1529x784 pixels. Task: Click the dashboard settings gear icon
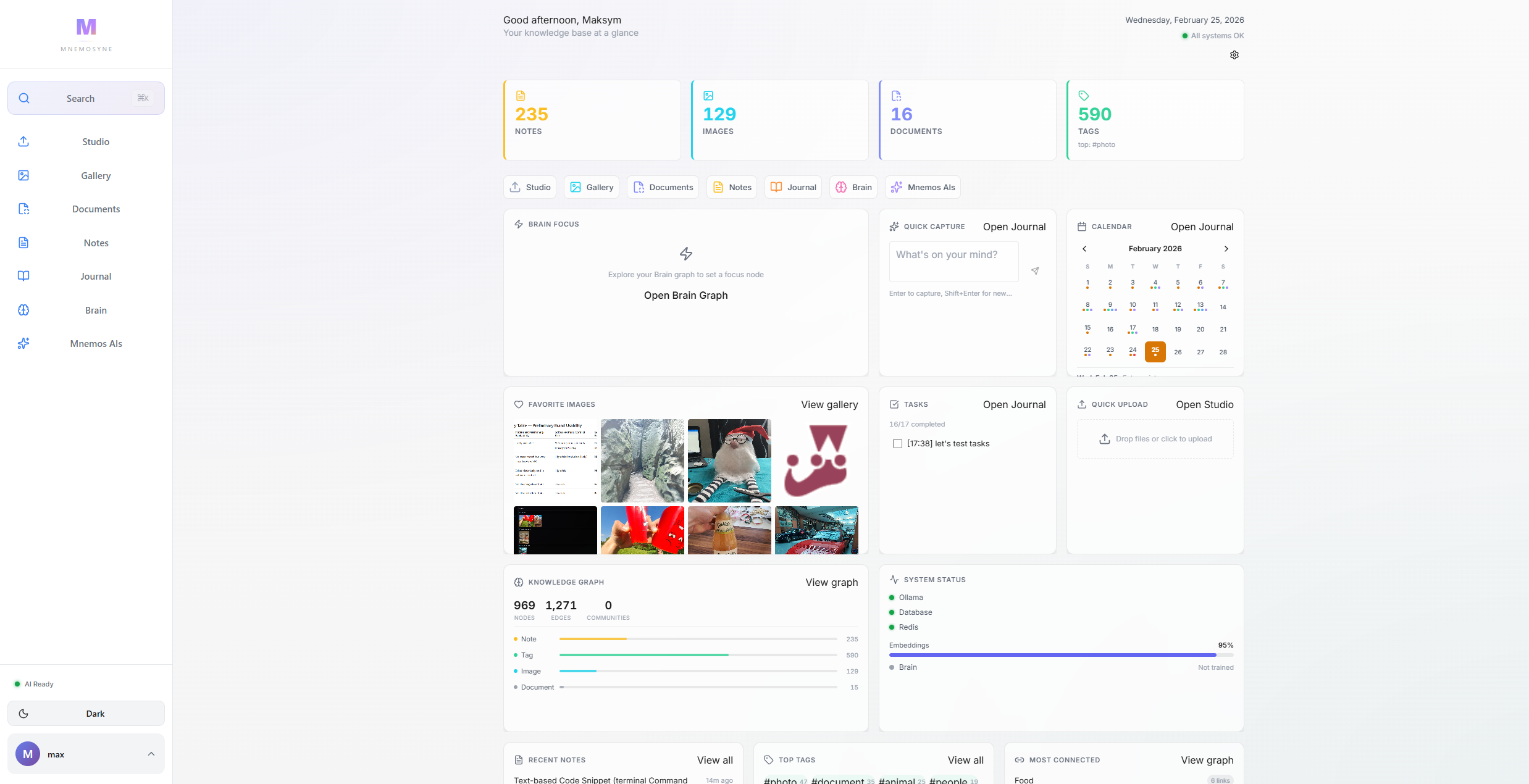(1234, 55)
